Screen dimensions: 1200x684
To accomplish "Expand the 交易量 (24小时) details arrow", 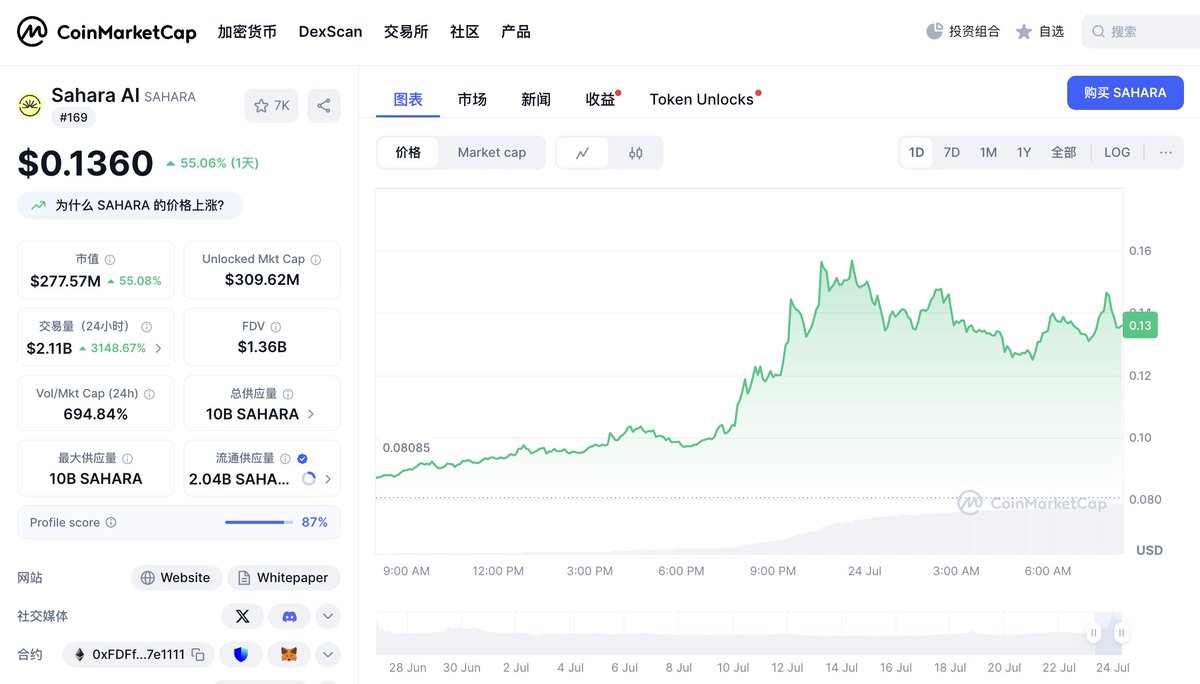I will tap(158, 348).
